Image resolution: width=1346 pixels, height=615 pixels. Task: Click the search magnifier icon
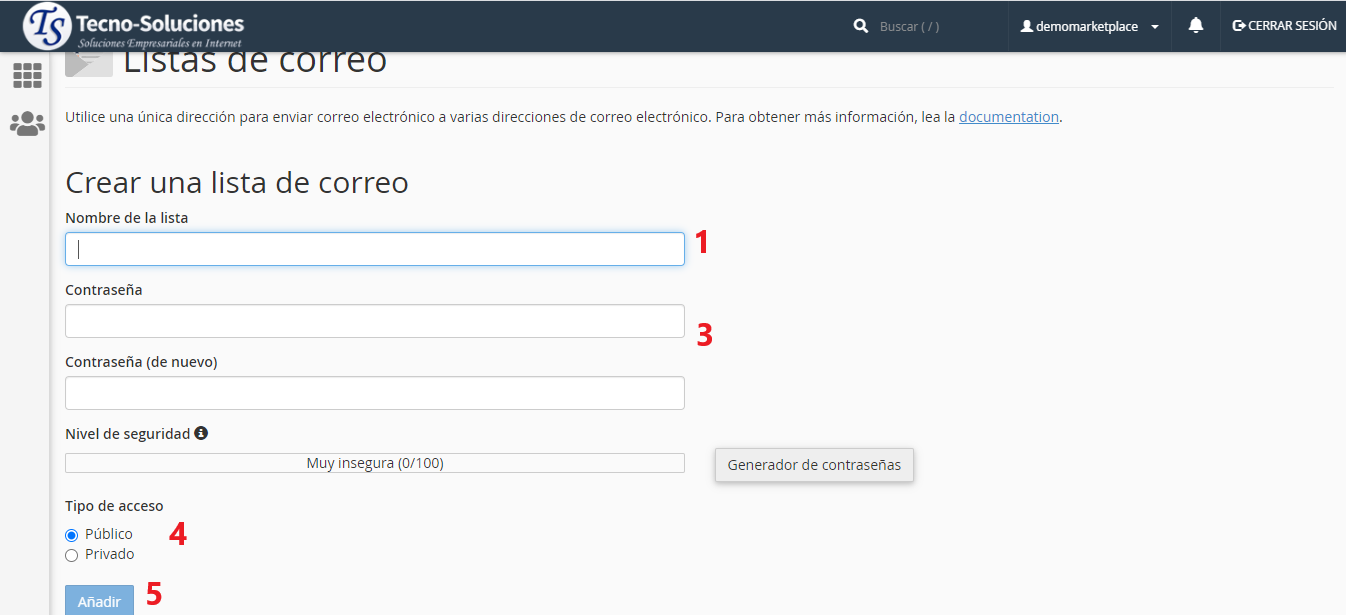(860, 27)
